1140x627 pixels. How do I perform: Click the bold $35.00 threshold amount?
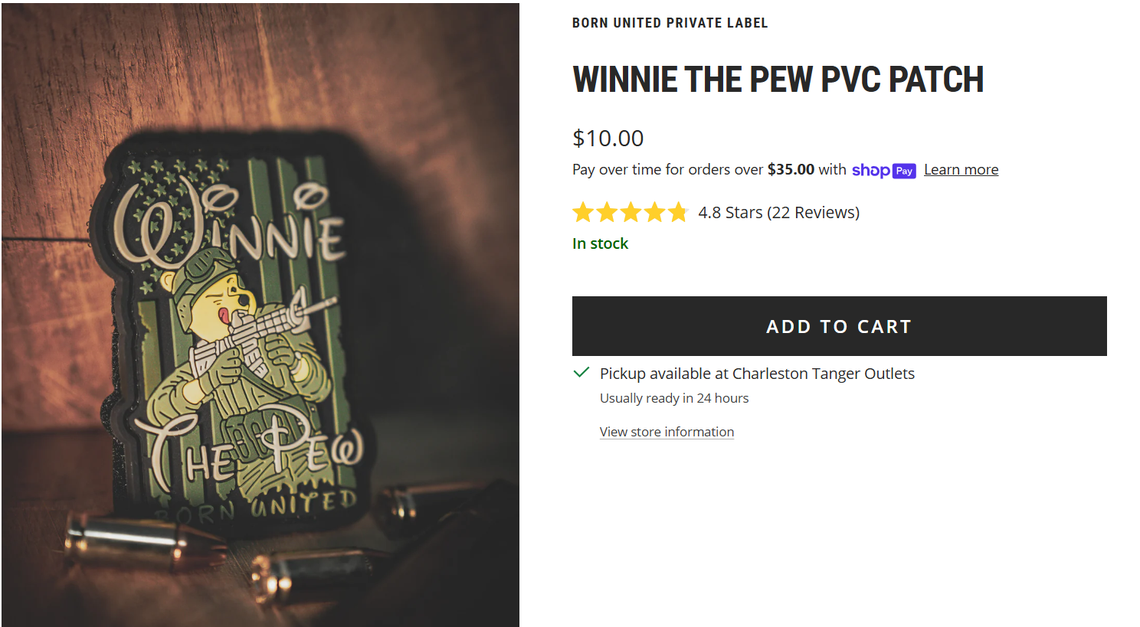point(791,169)
